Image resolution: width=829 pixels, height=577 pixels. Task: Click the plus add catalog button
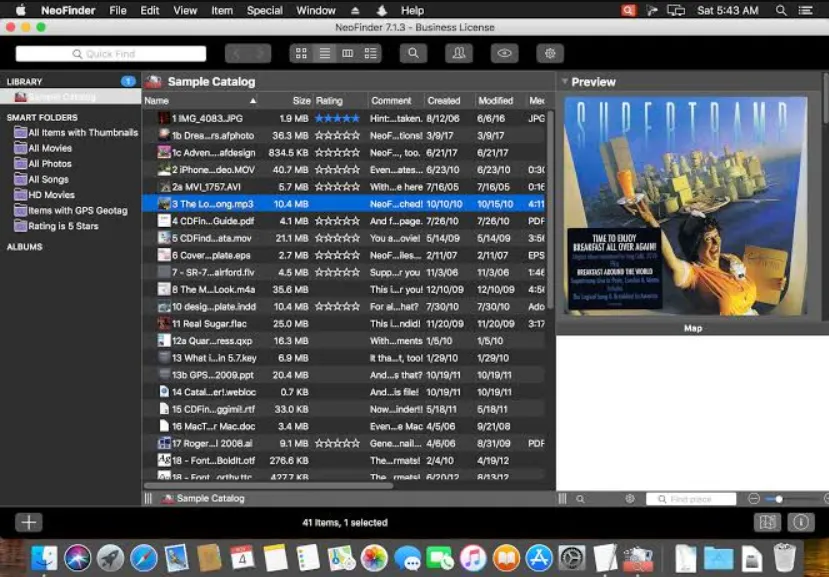[x=29, y=523]
